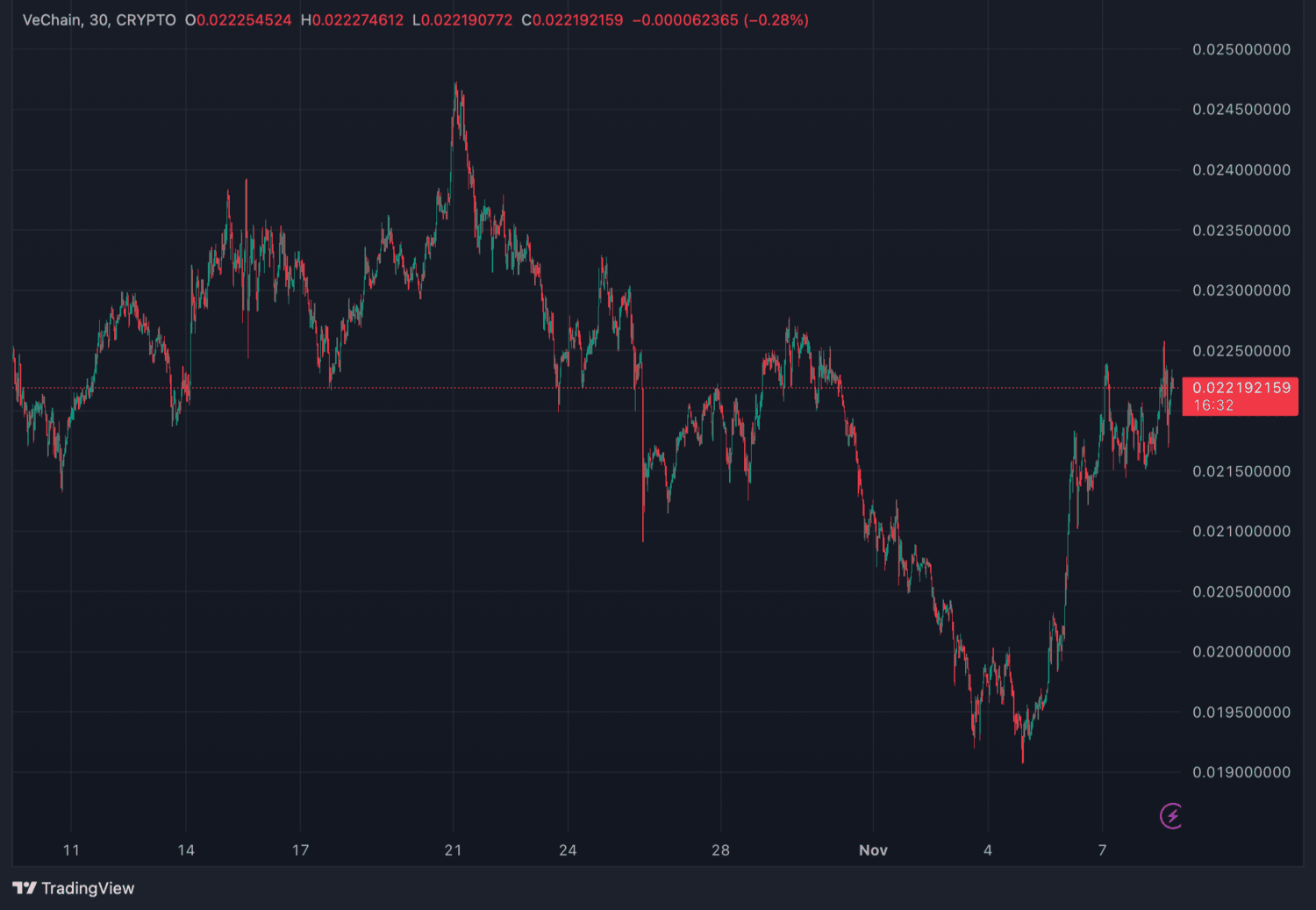Select the VeChain, 30, CRYPTO symbol title

coord(99,20)
